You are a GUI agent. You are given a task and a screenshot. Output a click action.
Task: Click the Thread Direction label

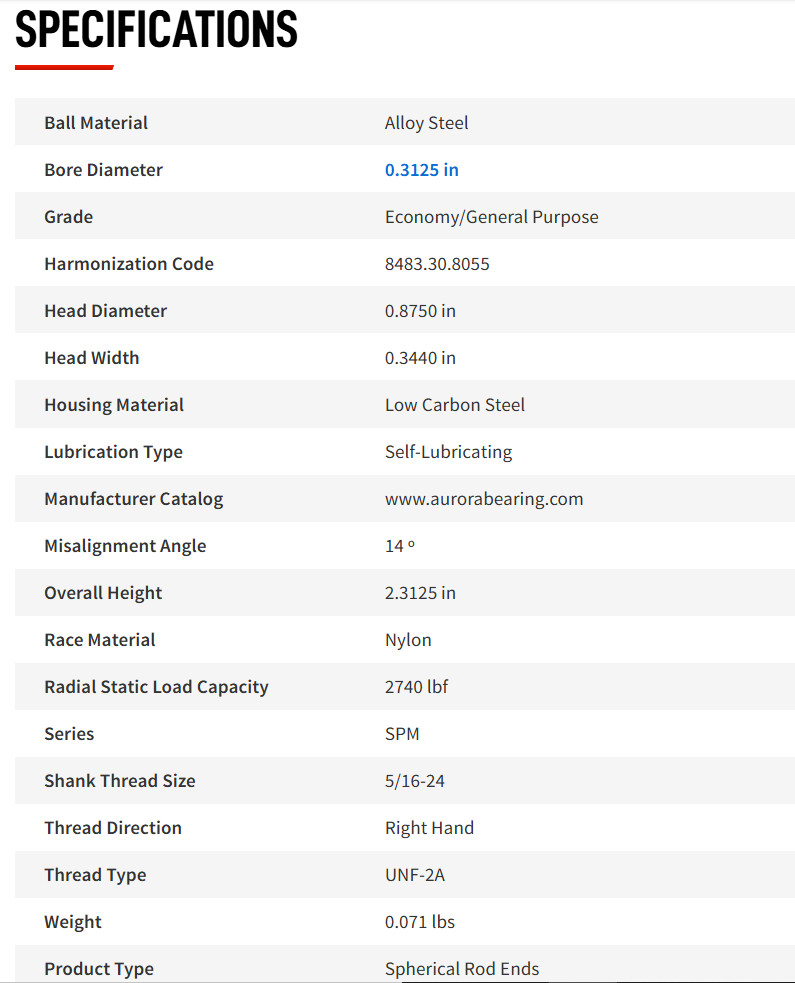click(x=113, y=828)
